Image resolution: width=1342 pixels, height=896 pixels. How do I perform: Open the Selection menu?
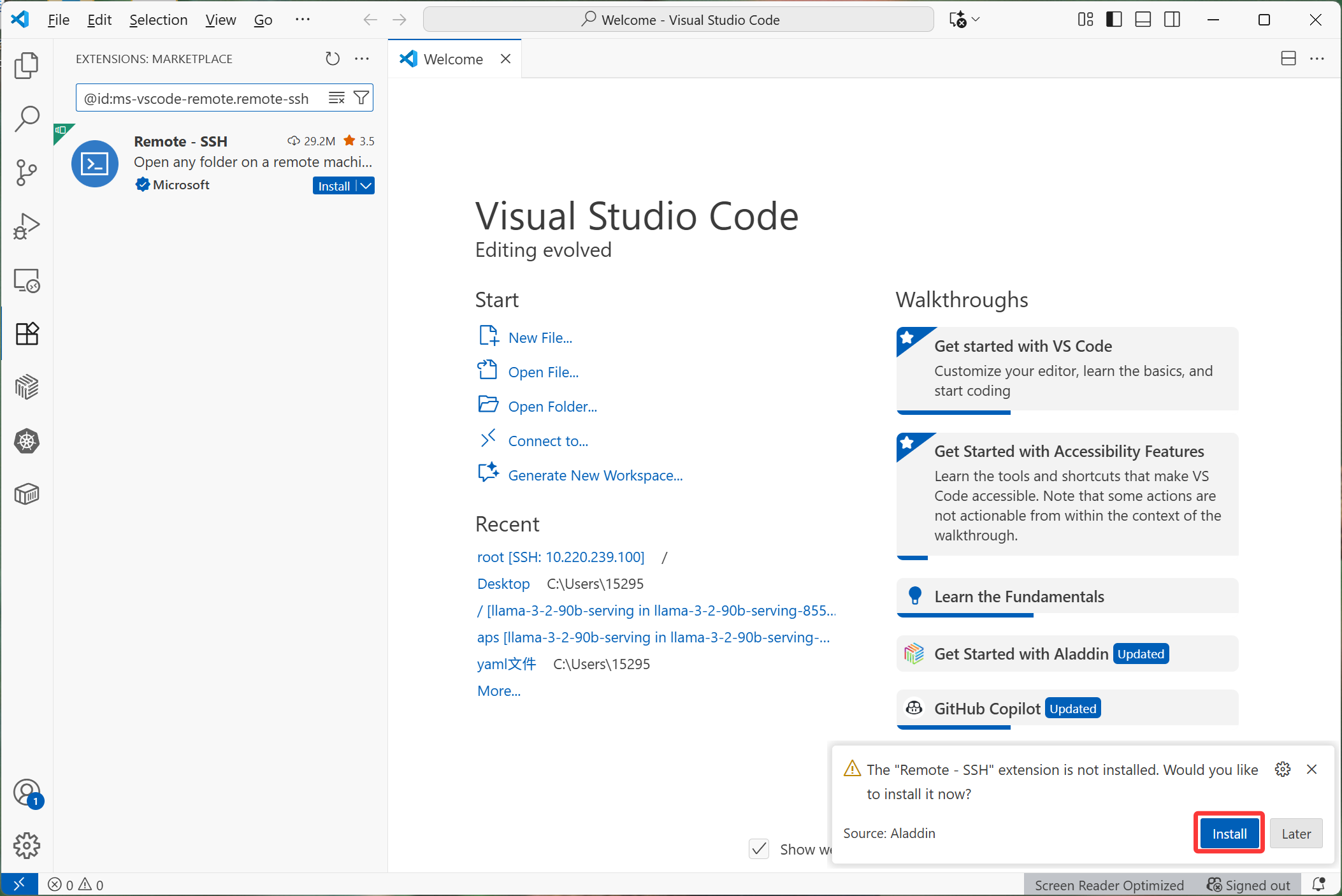click(x=158, y=20)
